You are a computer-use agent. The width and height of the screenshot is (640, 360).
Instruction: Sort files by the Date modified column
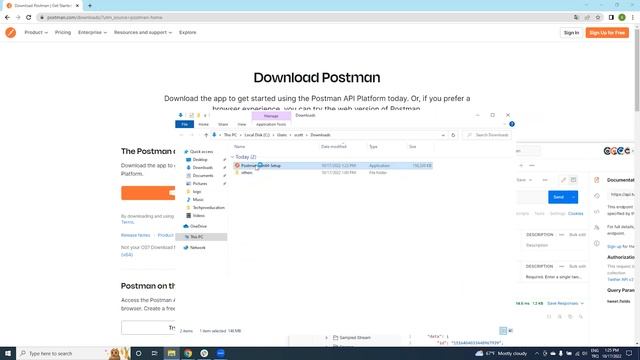[333, 147]
